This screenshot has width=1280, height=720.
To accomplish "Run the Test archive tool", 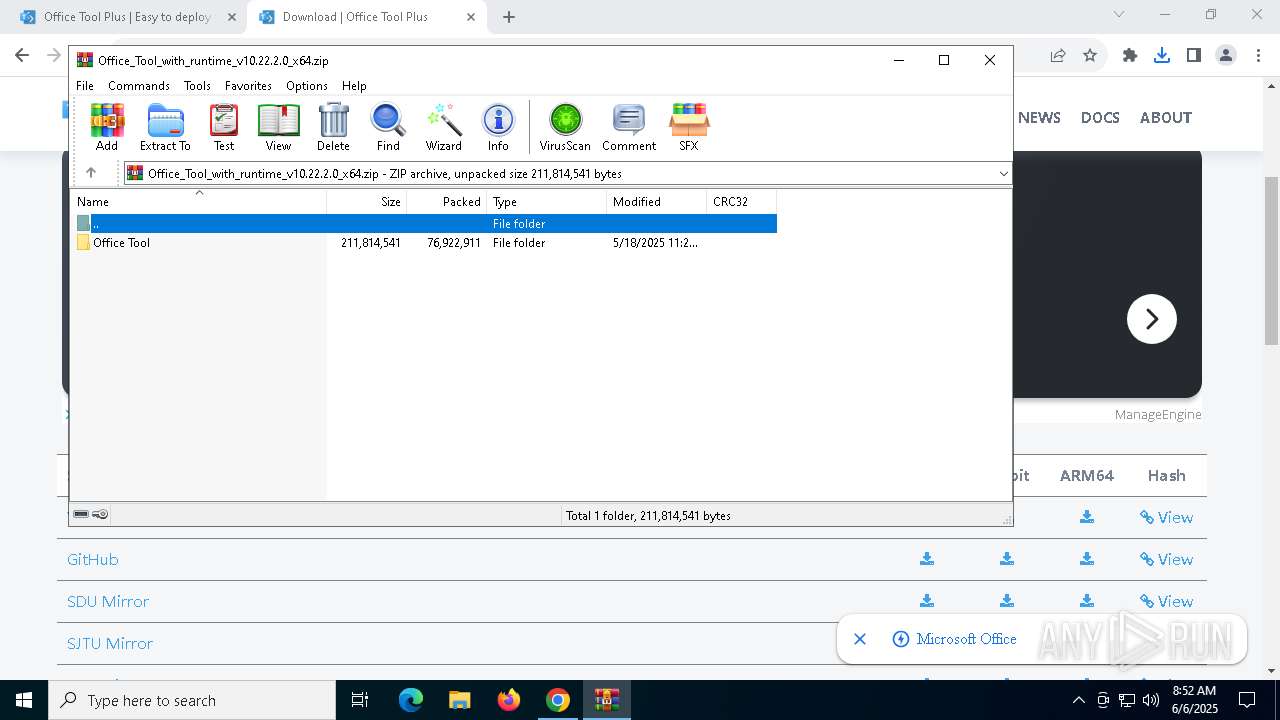I will 224,127.
